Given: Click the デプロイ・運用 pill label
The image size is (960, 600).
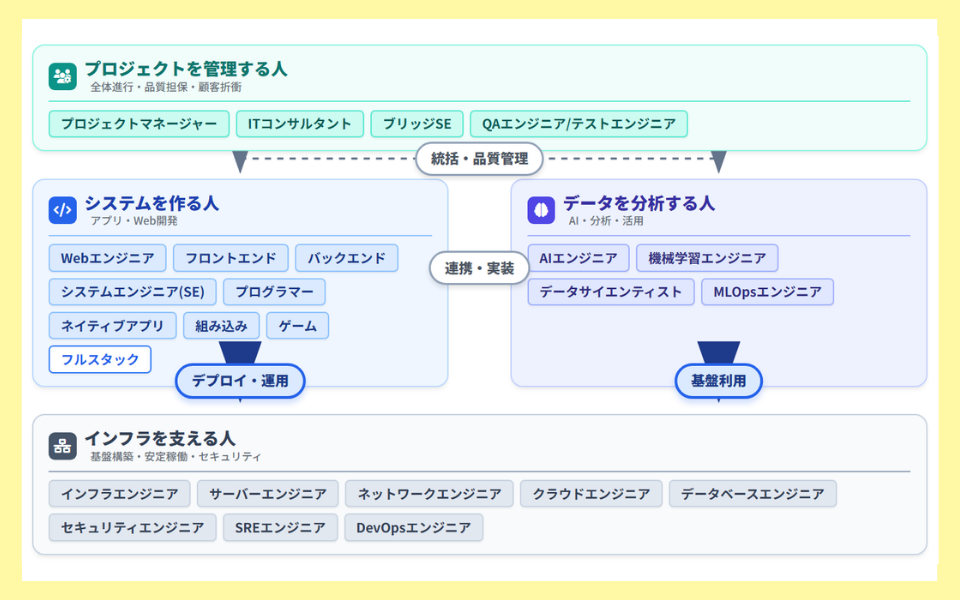Looking at the screenshot, I should pos(240,381).
